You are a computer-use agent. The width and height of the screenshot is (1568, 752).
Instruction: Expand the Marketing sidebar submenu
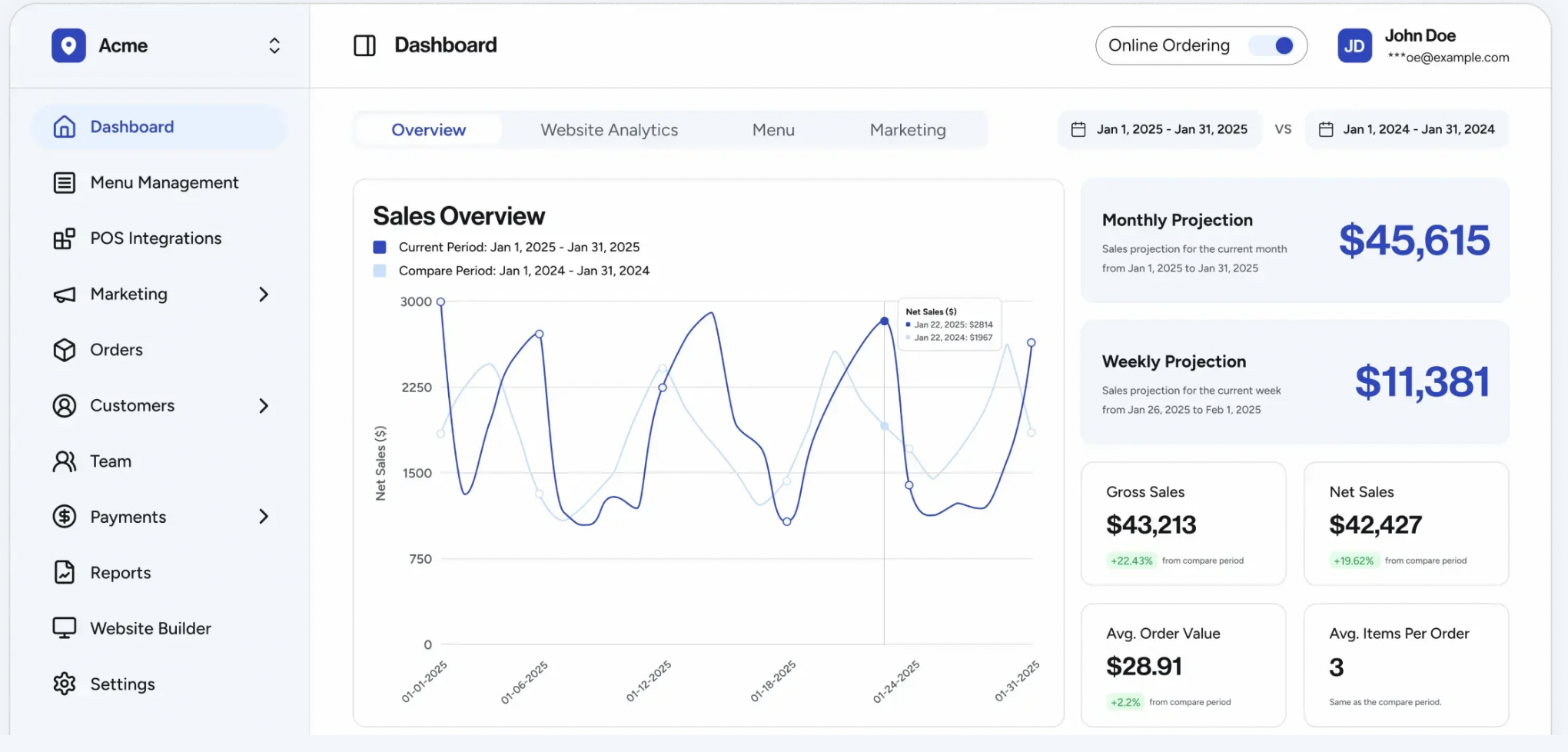(x=264, y=294)
